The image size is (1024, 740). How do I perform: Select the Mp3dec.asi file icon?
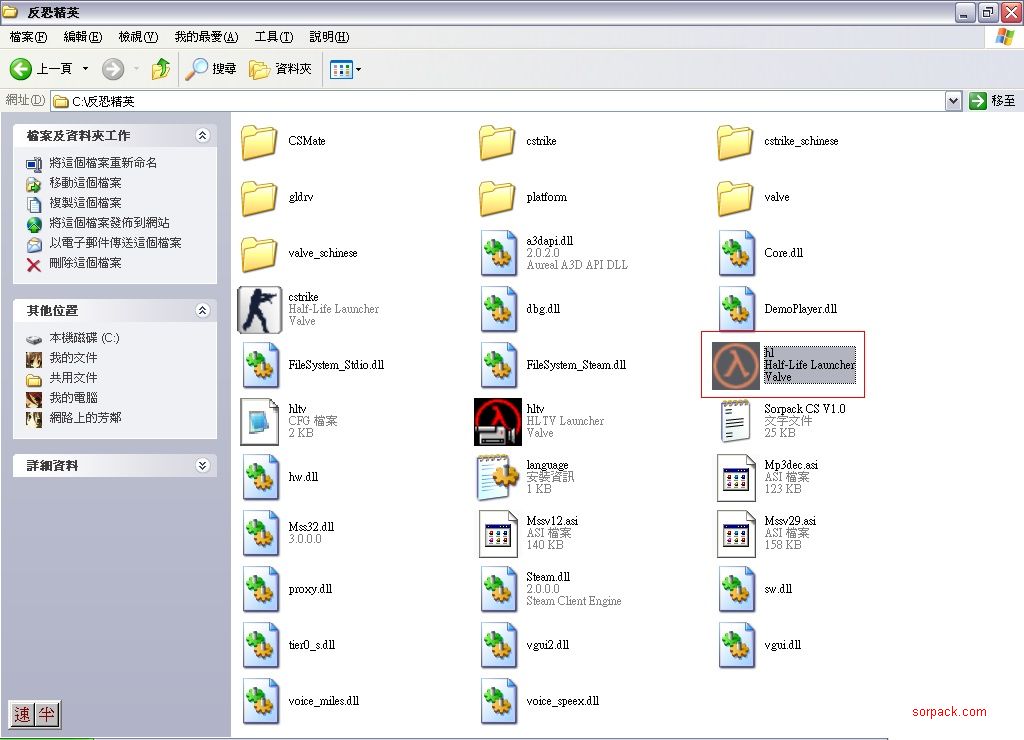(x=736, y=477)
